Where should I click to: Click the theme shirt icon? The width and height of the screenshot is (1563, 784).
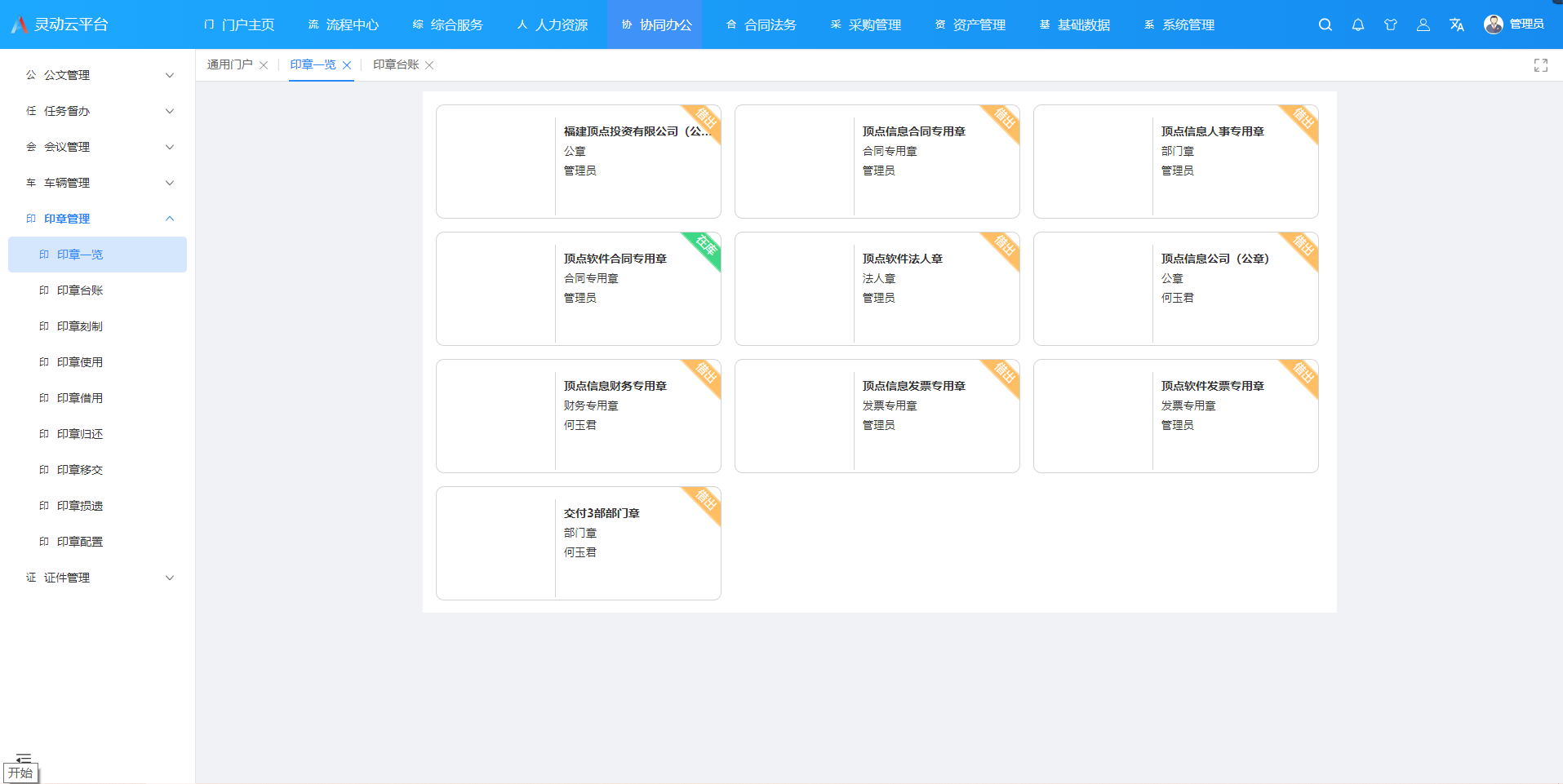[x=1390, y=24]
